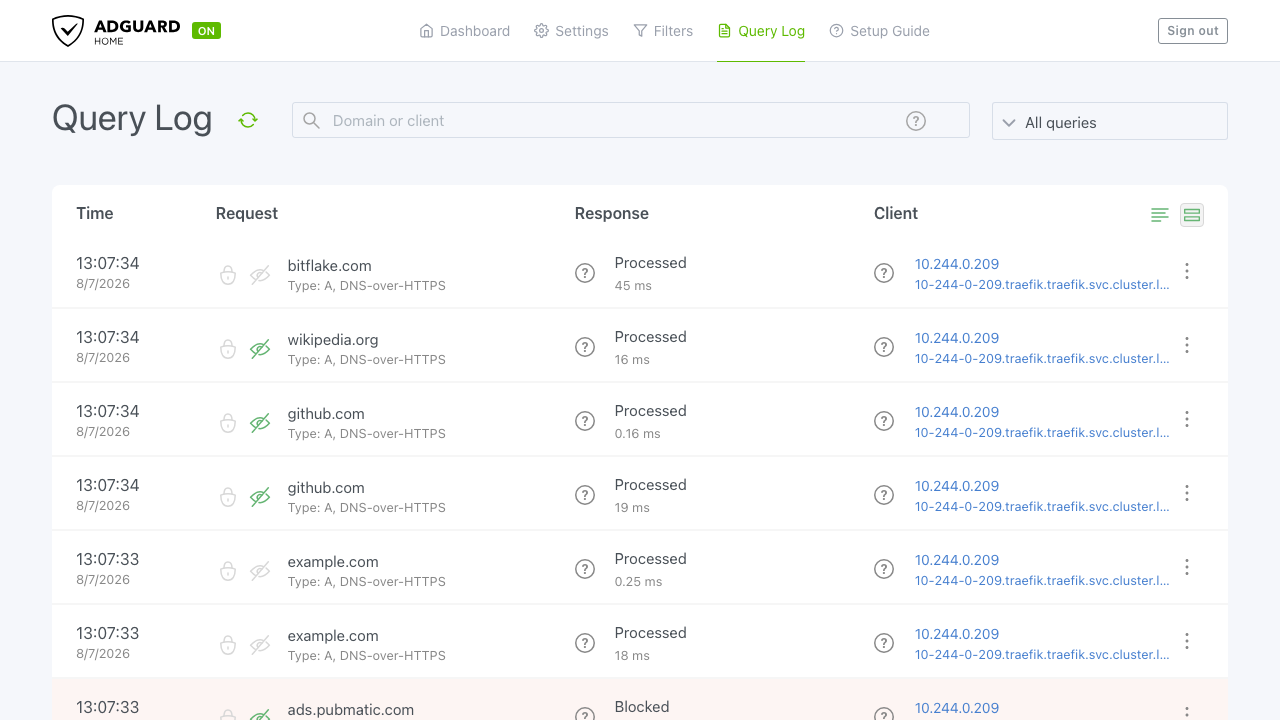1280x720 pixels.
Task: Click the lock icon in the github.com 19 ms row
Action: coord(228,497)
